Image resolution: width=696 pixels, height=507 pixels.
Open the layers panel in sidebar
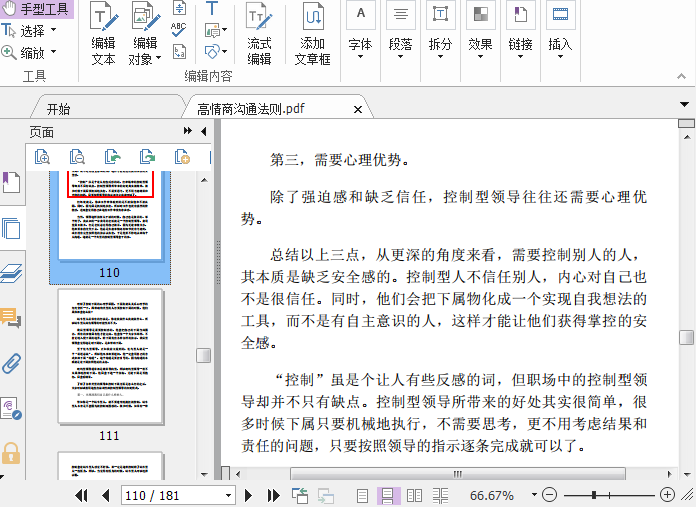pos(11,273)
